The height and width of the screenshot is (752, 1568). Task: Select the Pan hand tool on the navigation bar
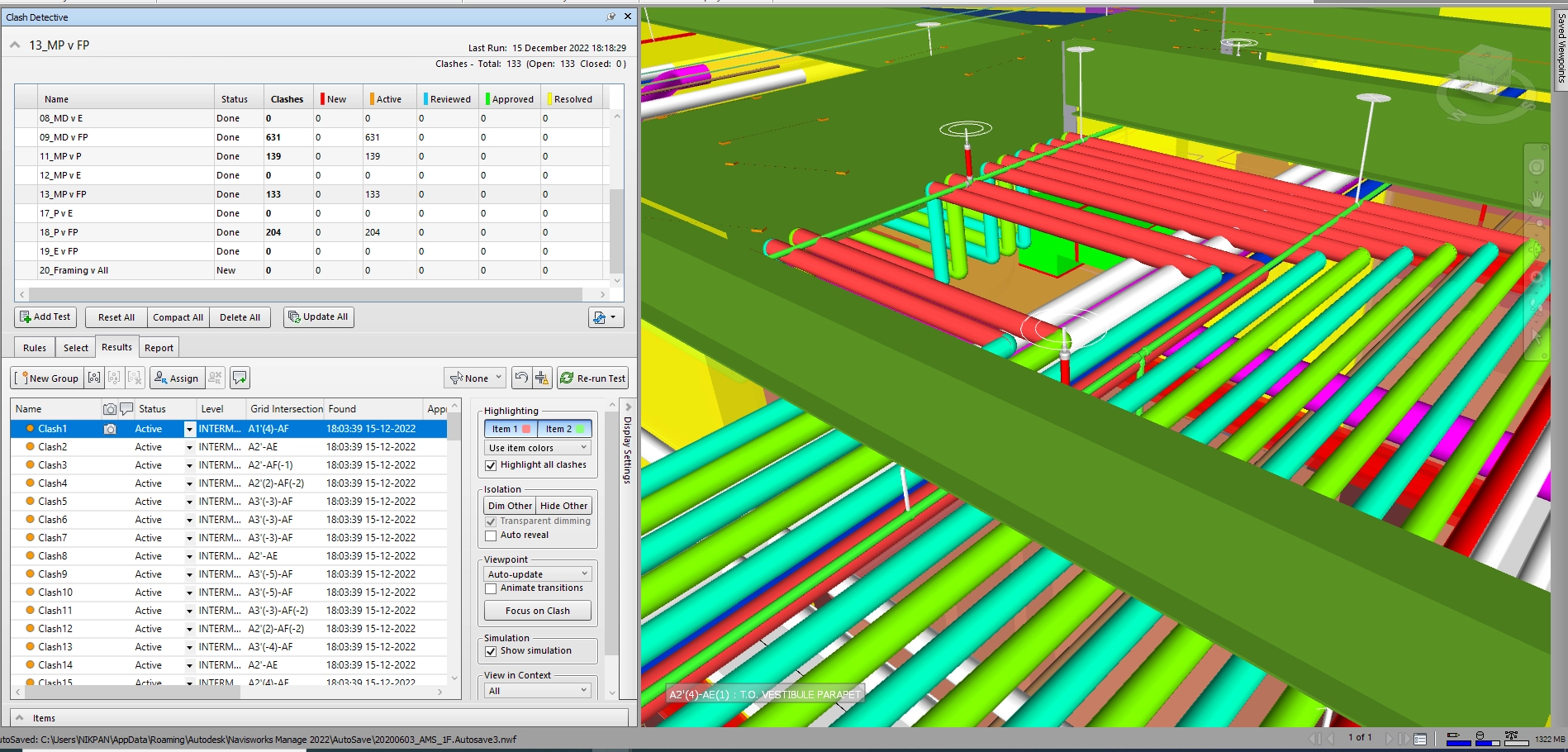click(x=1537, y=198)
